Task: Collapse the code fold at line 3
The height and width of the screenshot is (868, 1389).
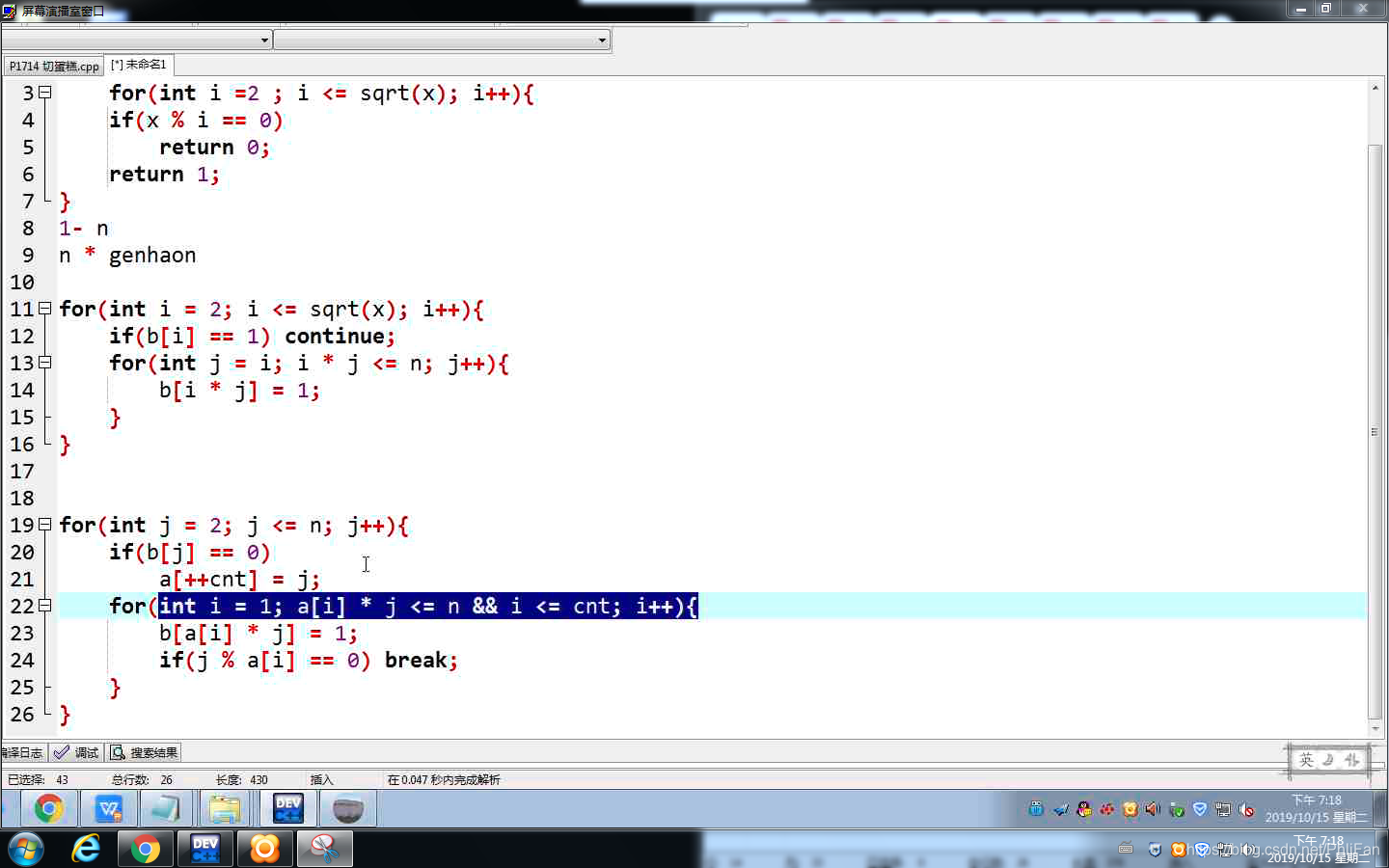Action: point(44,93)
